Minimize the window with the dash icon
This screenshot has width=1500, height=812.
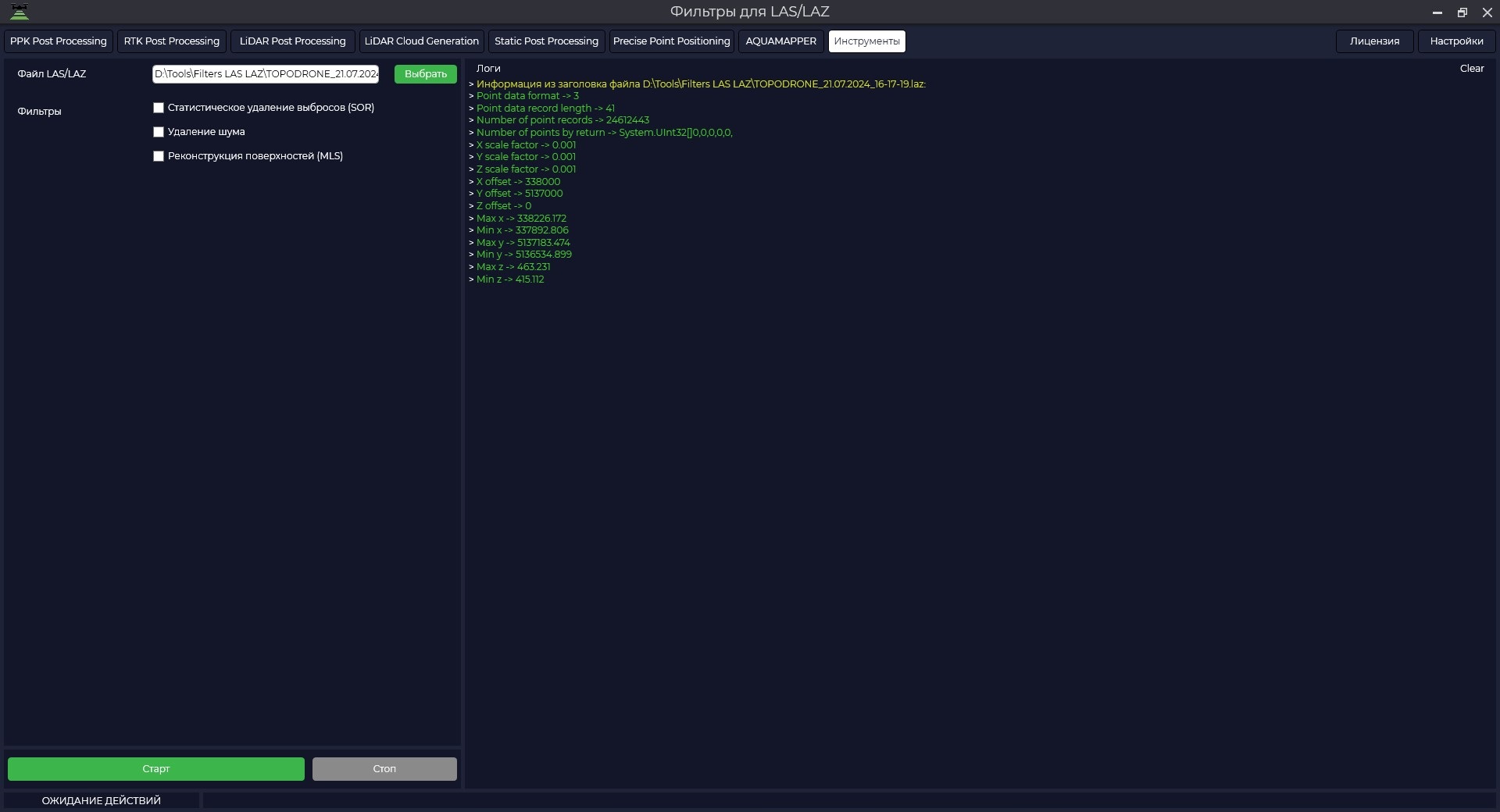pyautogui.click(x=1437, y=12)
